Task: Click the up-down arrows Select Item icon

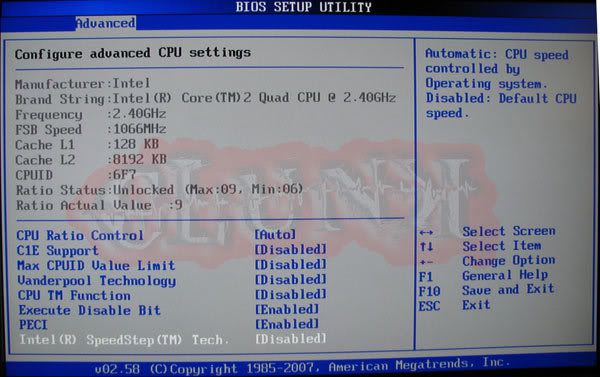Action: tap(426, 247)
